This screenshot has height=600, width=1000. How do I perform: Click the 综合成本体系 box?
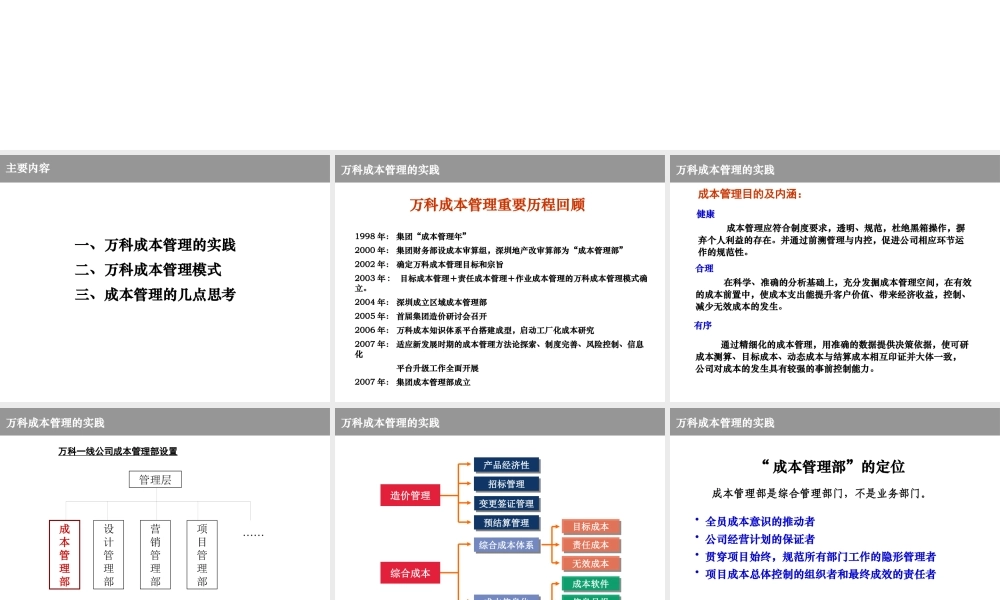506,545
